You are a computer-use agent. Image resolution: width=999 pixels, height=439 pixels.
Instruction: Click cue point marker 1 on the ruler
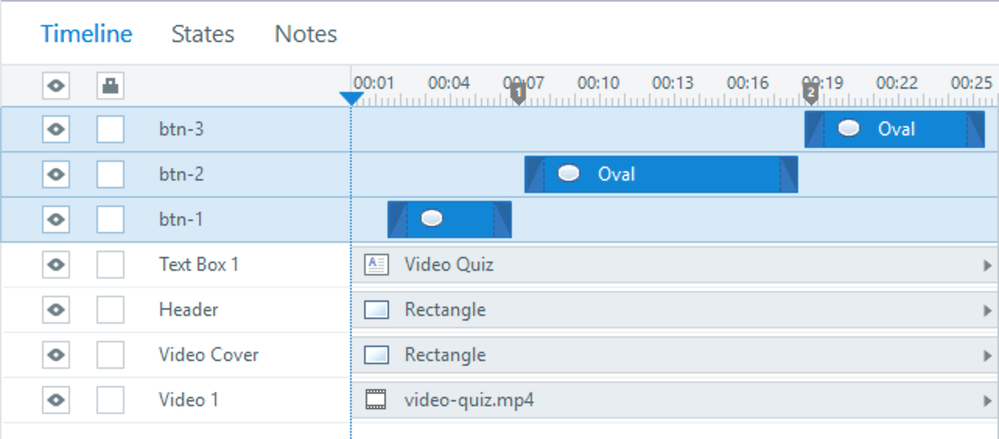tap(518, 94)
